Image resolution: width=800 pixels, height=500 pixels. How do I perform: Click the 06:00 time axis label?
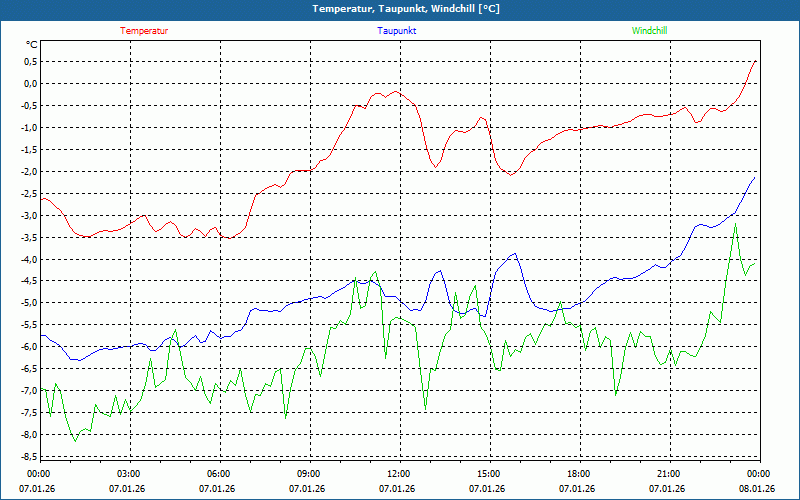219,474
